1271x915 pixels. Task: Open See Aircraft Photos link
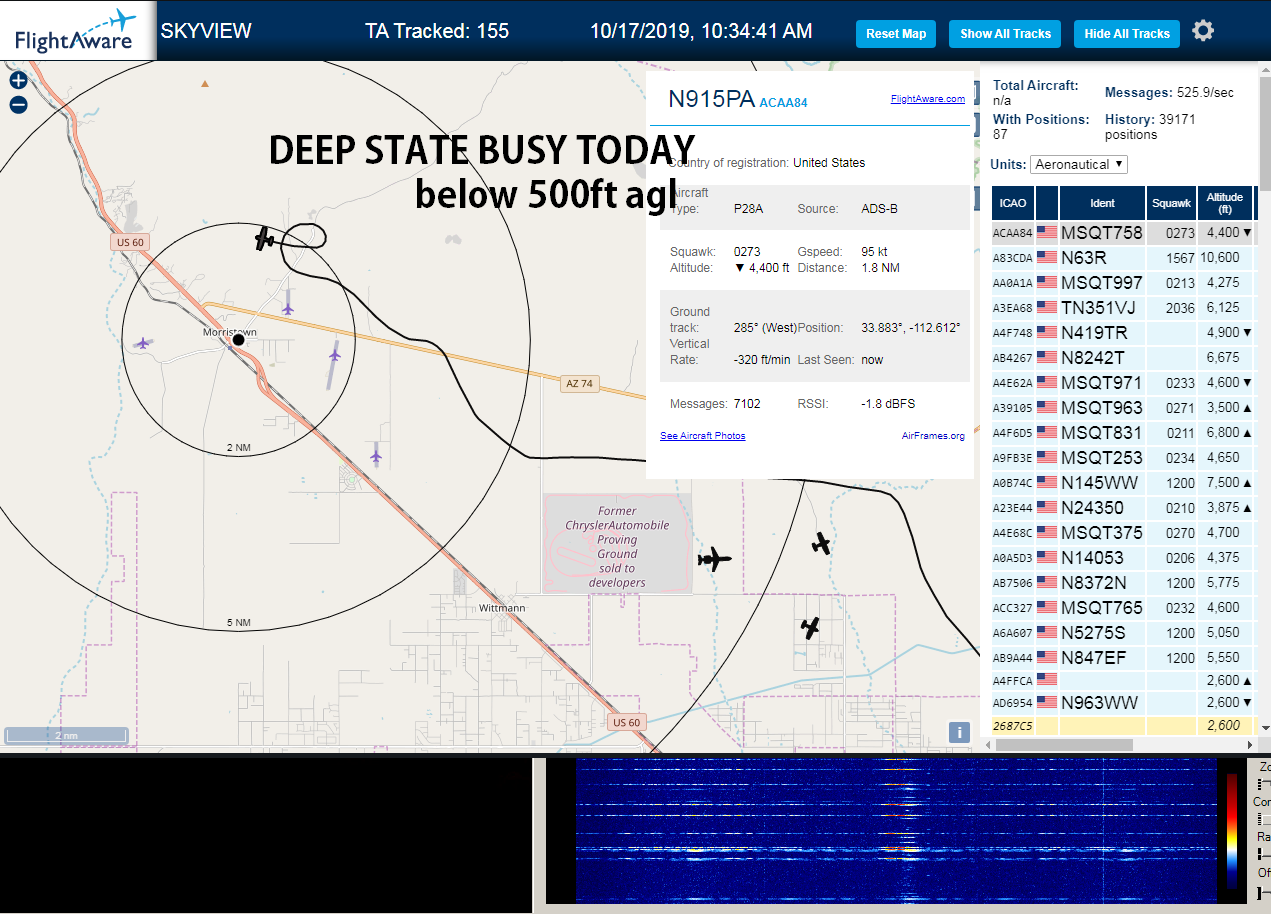click(703, 436)
